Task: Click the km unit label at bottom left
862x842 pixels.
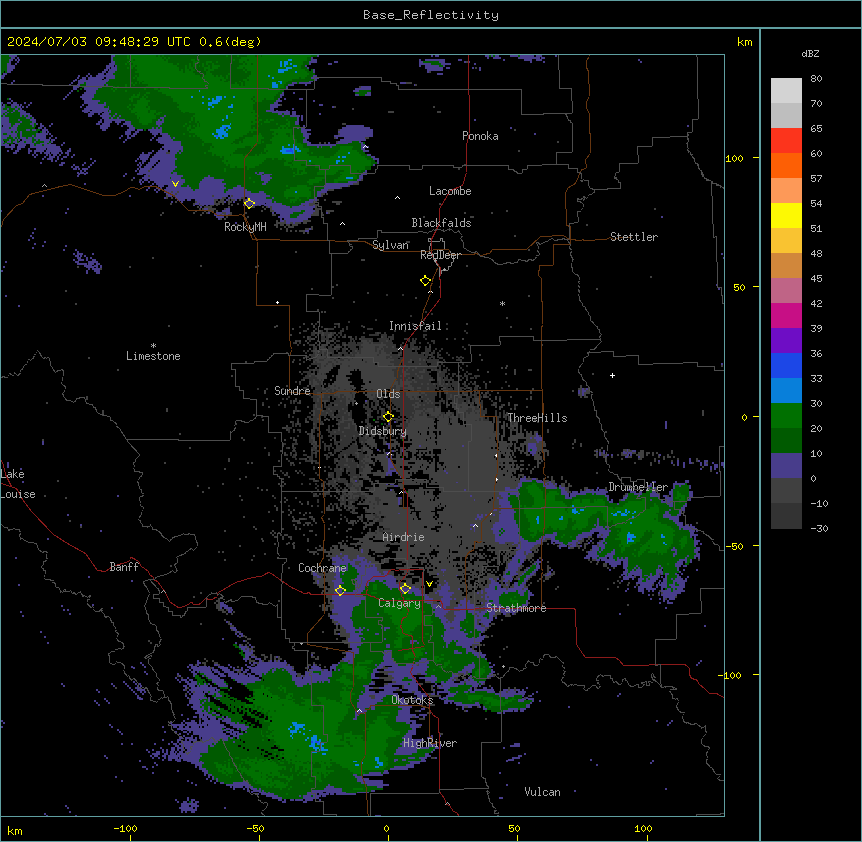Action: pos(15,830)
